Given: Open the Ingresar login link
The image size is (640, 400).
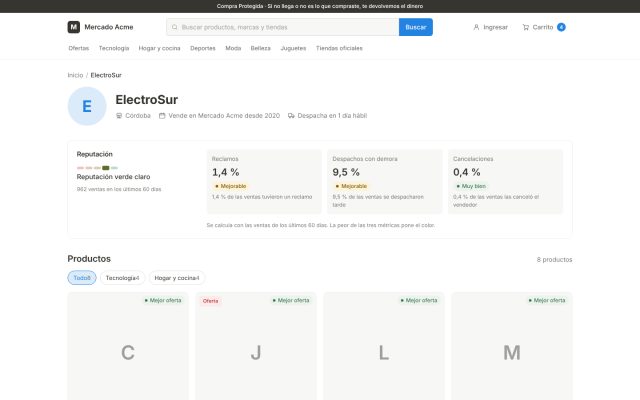Looking at the screenshot, I should (490, 27).
